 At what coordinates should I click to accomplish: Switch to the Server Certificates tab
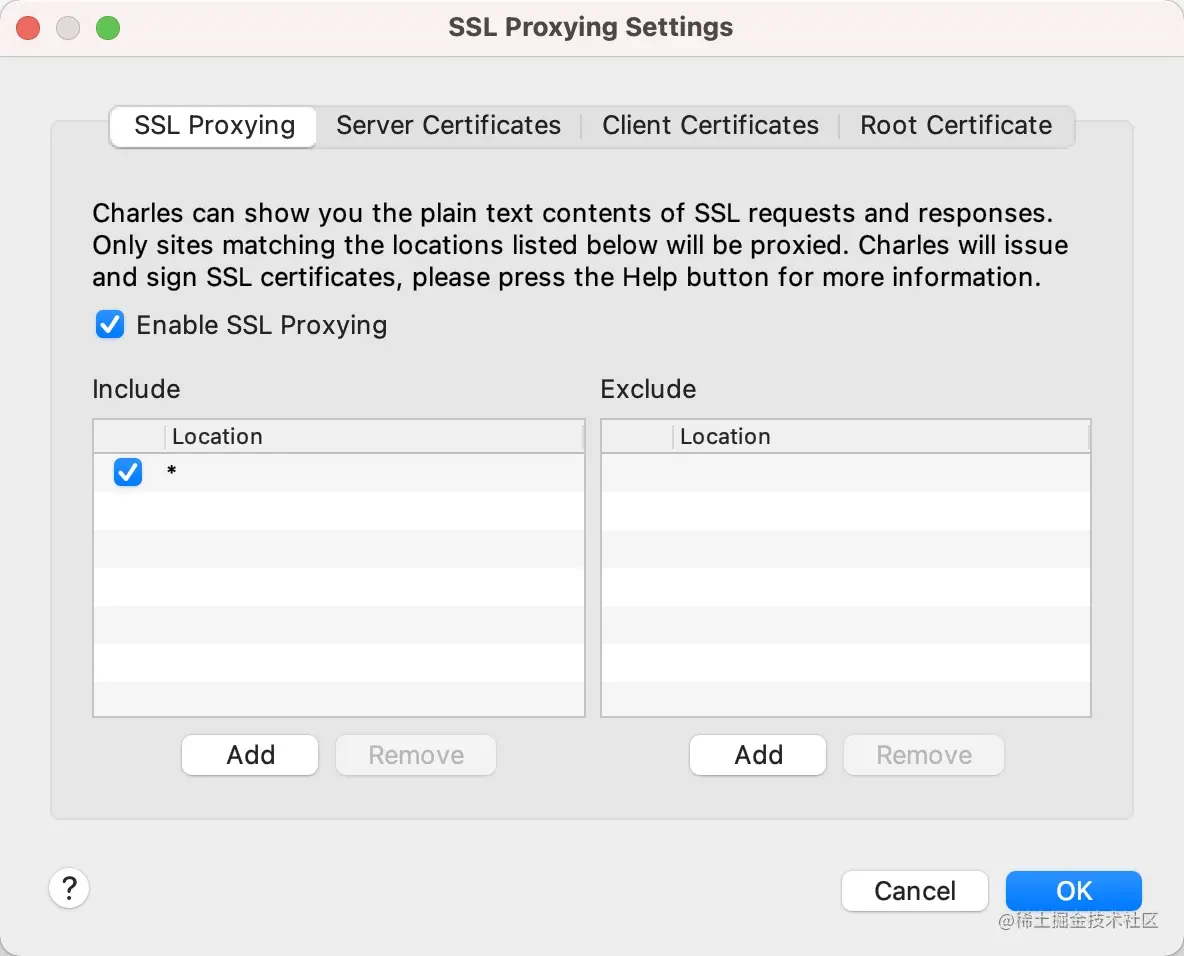pyautogui.click(x=448, y=125)
